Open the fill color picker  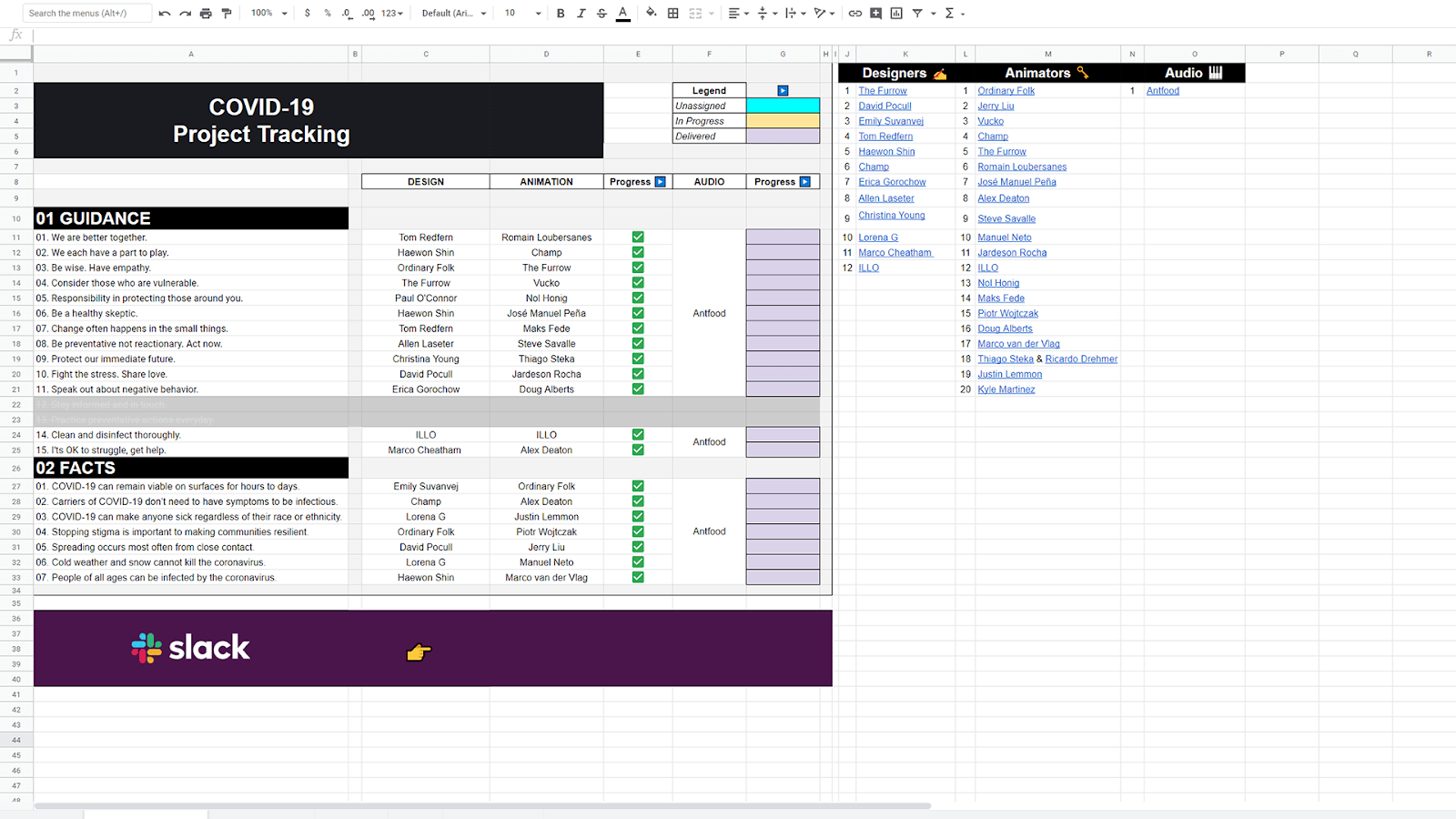click(651, 13)
